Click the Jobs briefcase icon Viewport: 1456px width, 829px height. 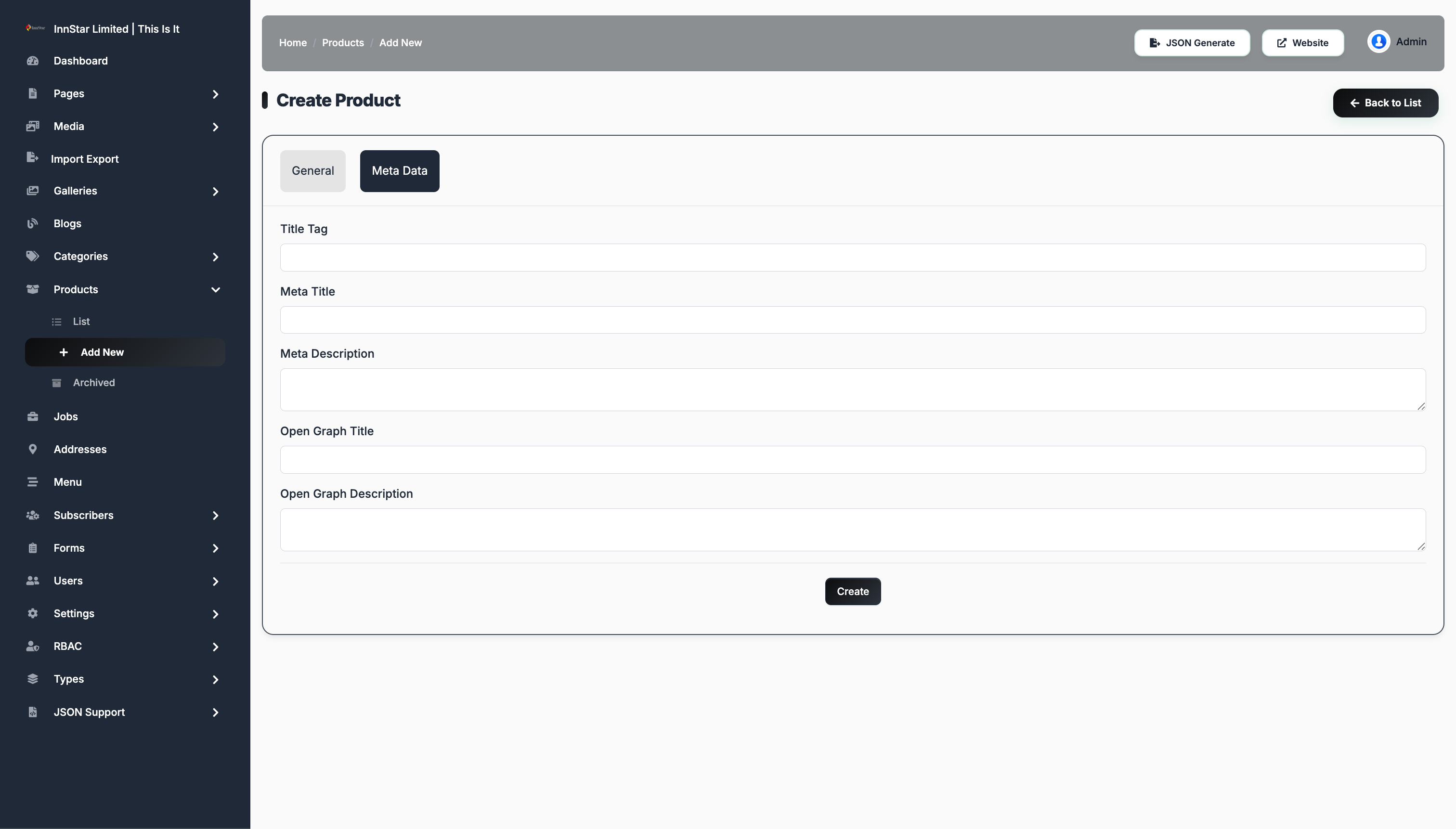coord(33,417)
